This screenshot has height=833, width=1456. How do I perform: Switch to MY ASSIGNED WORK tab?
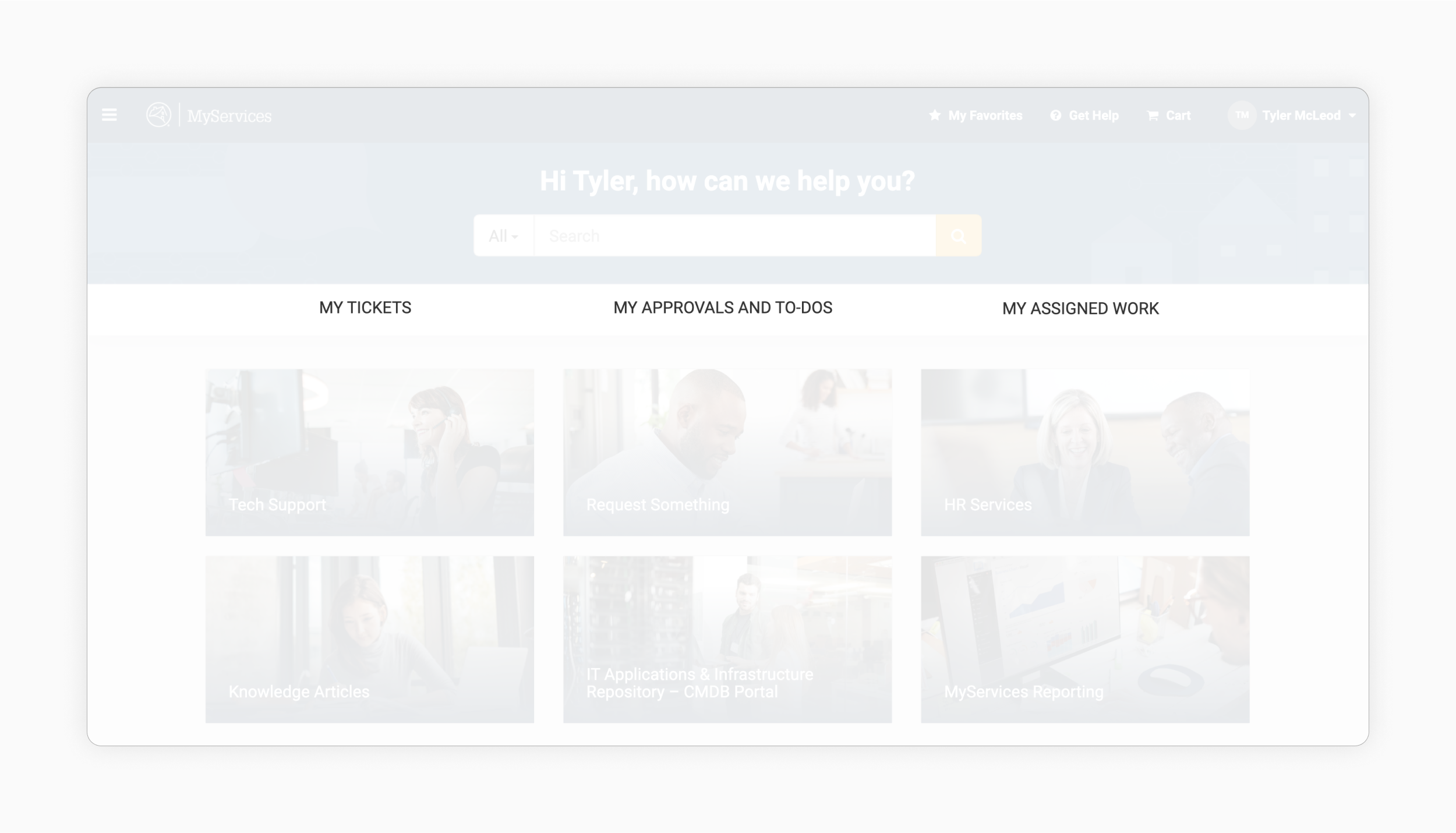pyautogui.click(x=1080, y=308)
